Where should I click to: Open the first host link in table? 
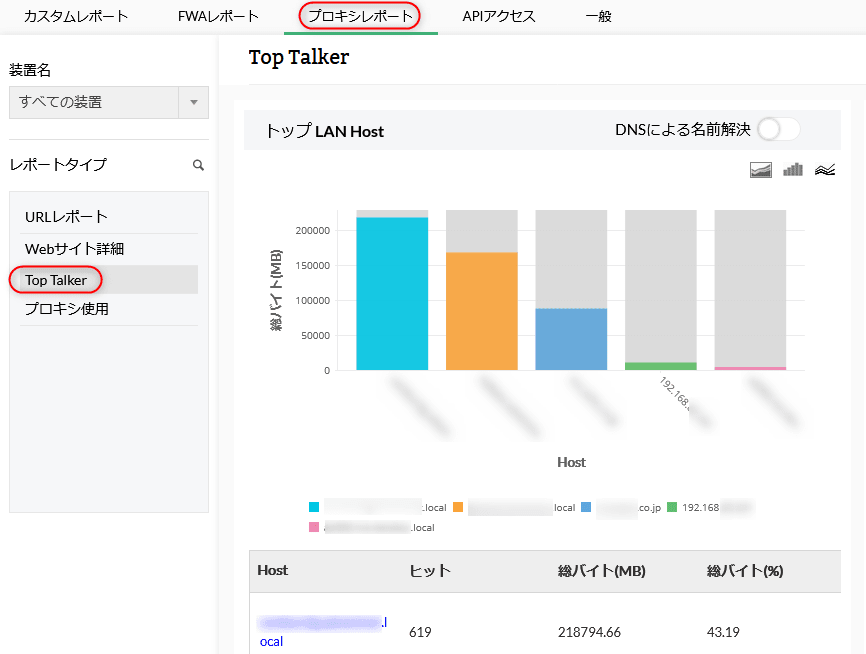pyautogui.click(x=320, y=624)
